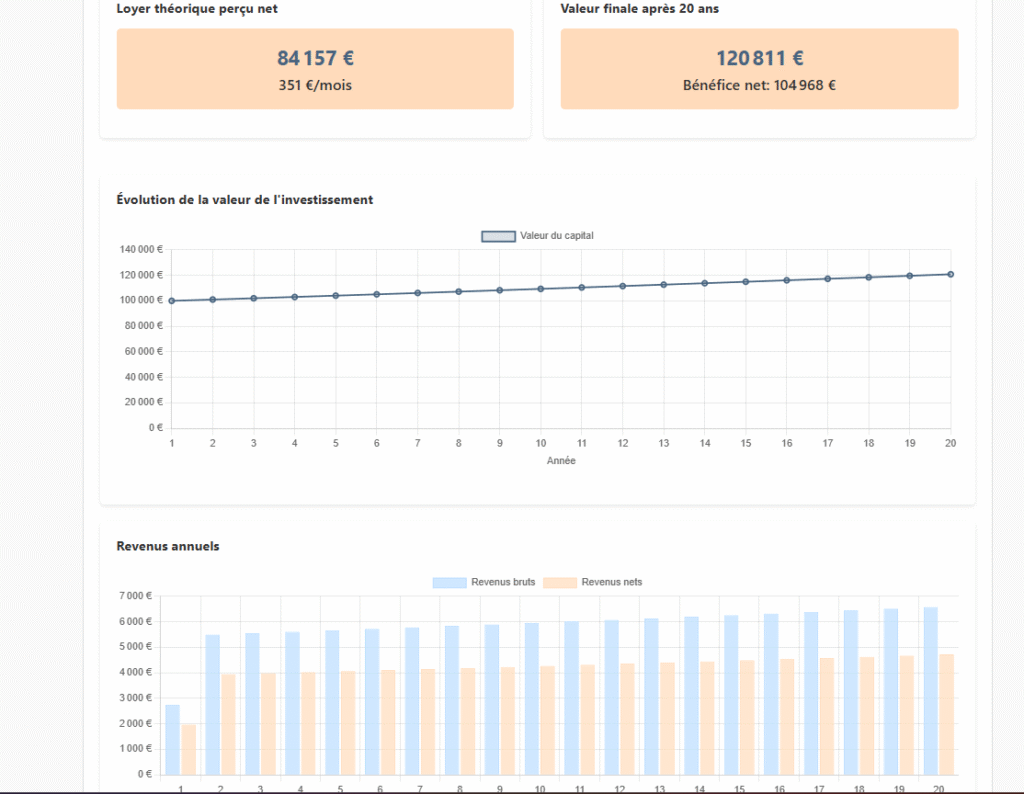Select the year 1 point on capital line

point(172,301)
